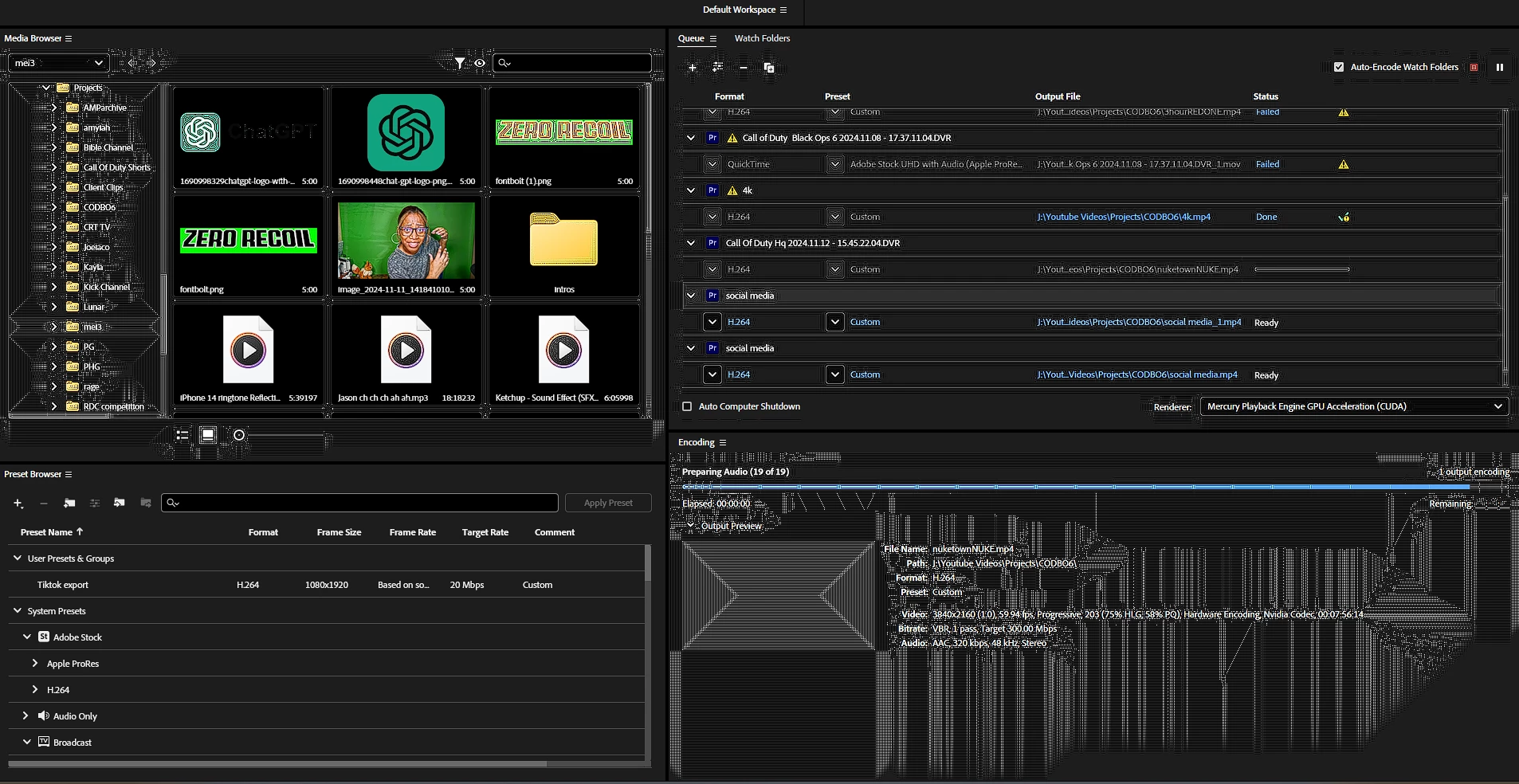Go forward with Media Browser right arrow
1519x784 pixels.
coord(151,63)
